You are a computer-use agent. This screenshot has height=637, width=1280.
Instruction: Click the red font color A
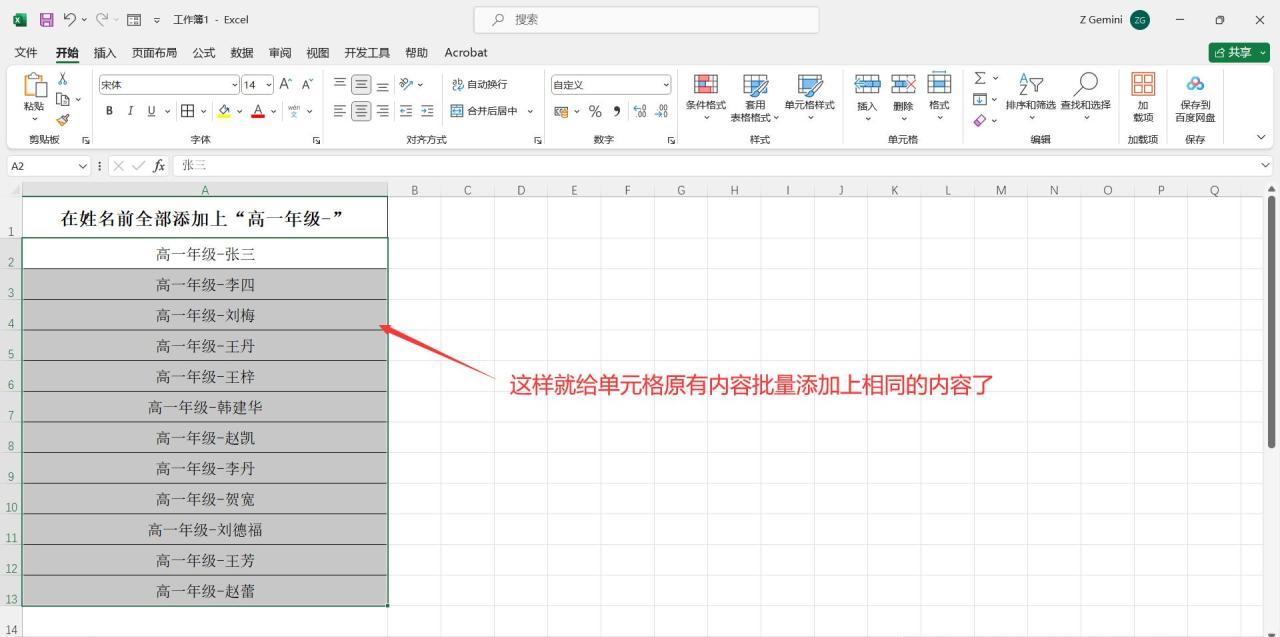(258, 111)
